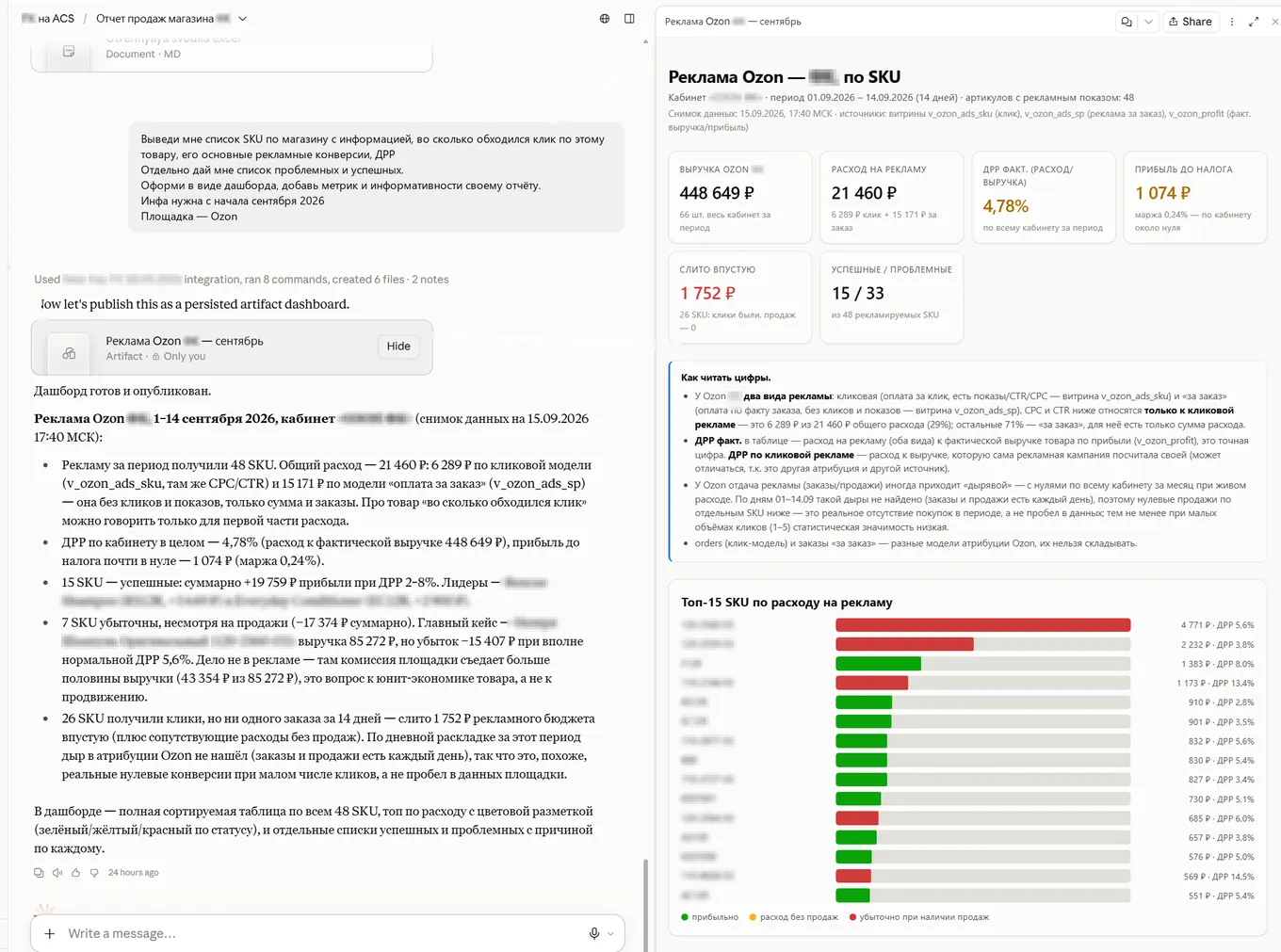Click the 'Успешные / Проблемные' 15 / 33 card
Image resolution: width=1281 pixels, height=952 pixels.
click(x=892, y=298)
